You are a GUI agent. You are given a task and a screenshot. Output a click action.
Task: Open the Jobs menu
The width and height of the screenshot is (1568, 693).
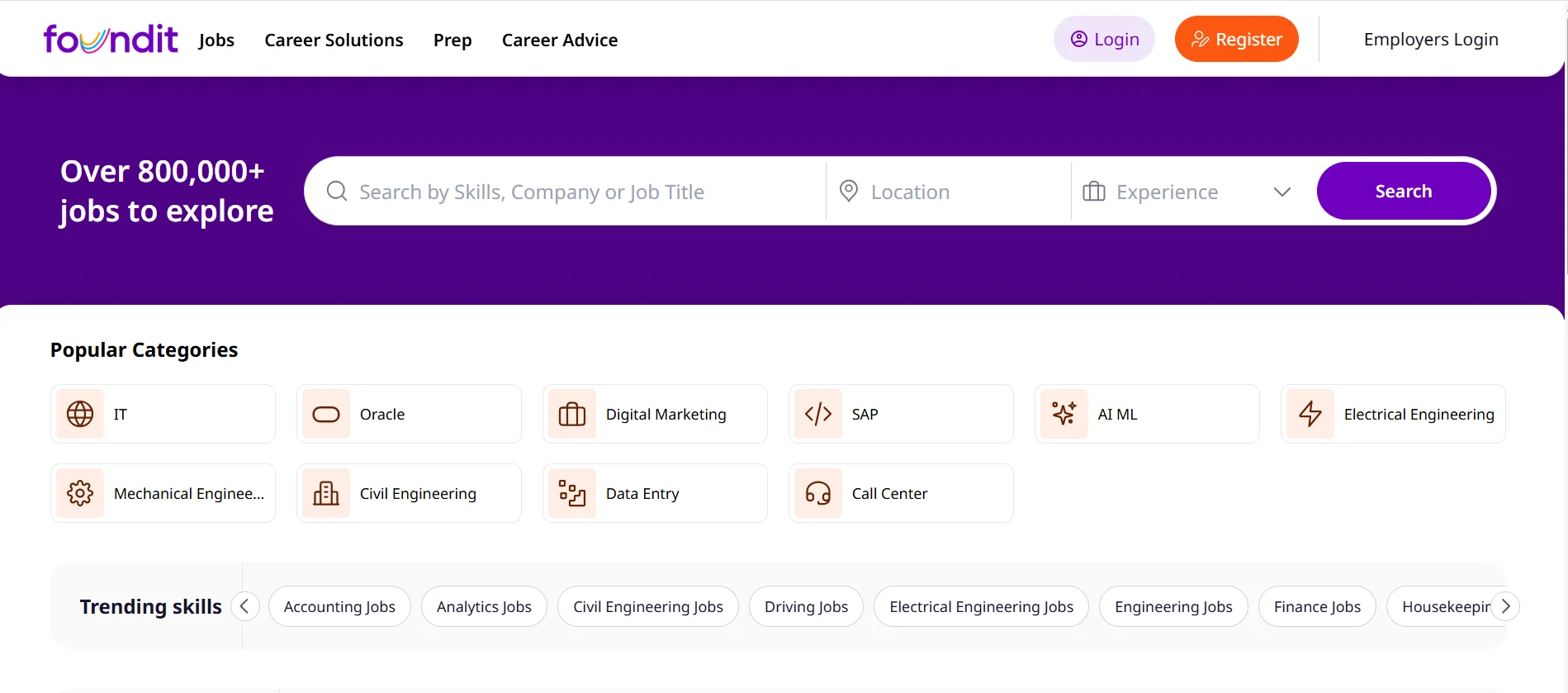[x=216, y=40]
